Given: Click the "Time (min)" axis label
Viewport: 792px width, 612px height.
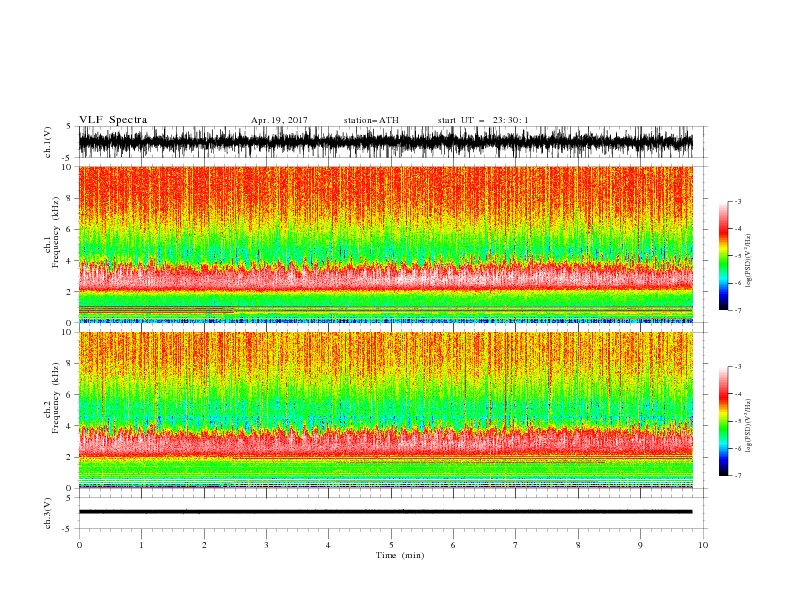Looking at the screenshot, I should [x=400, y=555].
